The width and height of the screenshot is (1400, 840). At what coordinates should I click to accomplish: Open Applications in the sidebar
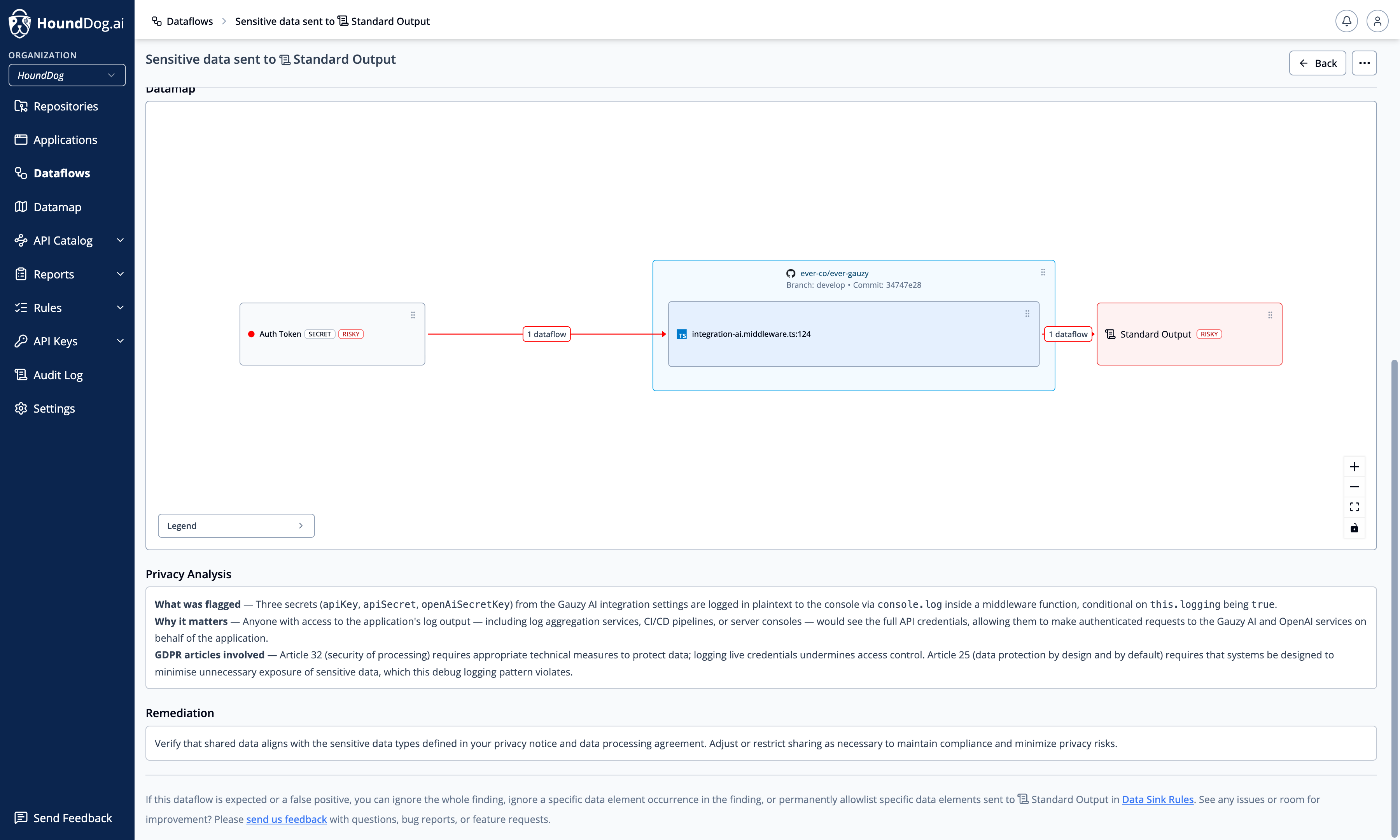pos(65,139)
